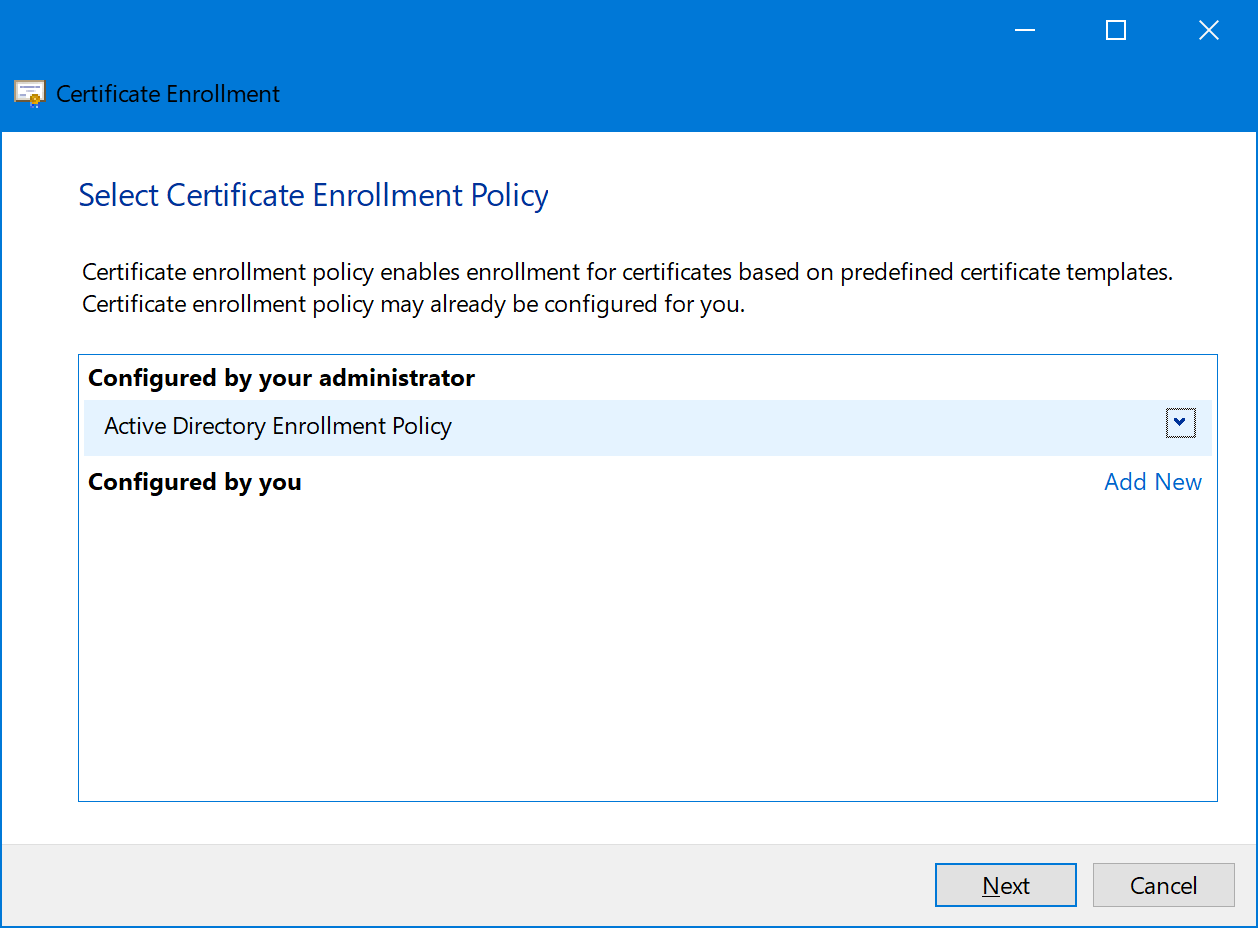Click the Configured by your administrator header

[x=281, y=378]
